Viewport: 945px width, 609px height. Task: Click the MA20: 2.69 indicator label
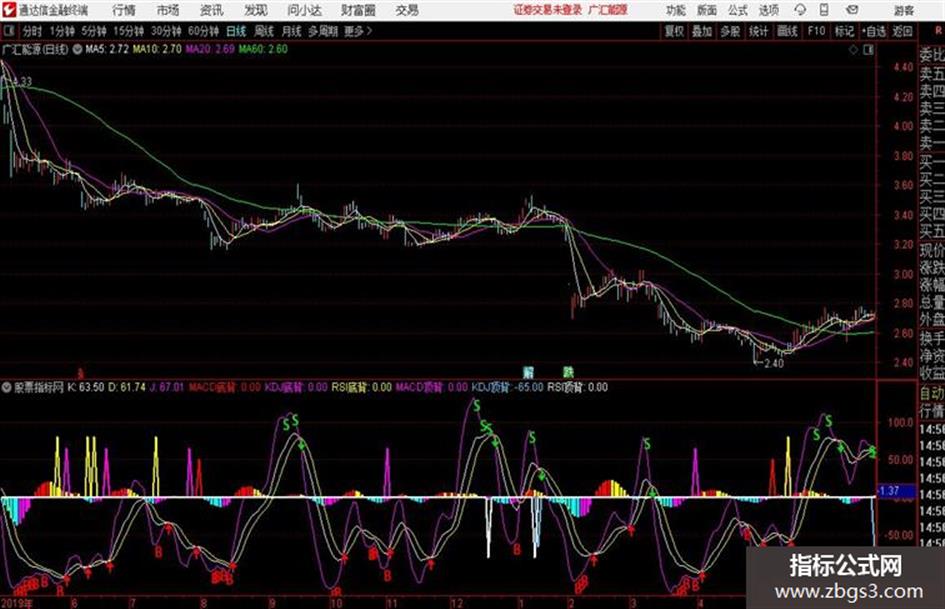coord(210,49)
